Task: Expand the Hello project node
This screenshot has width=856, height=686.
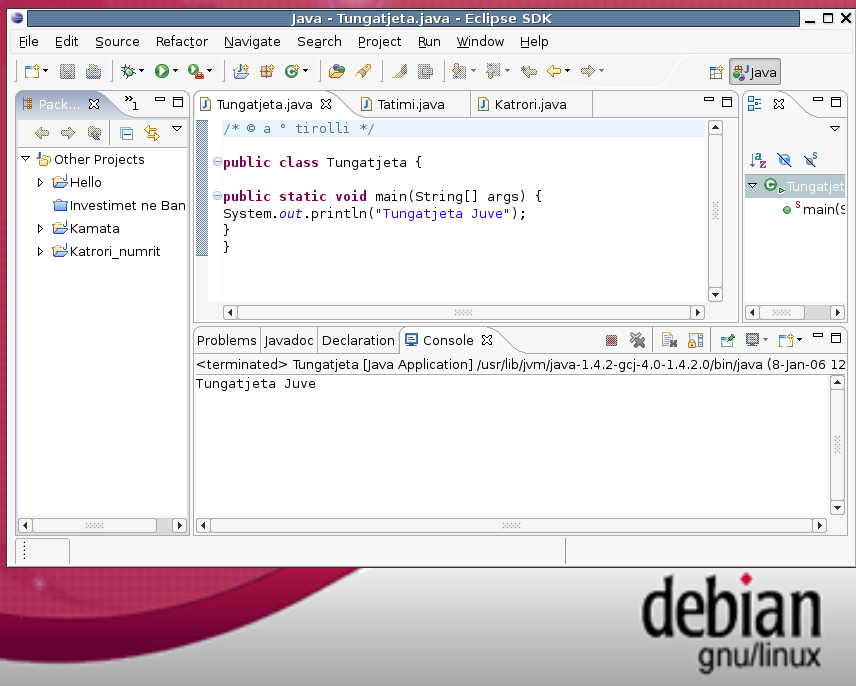Action: pyautogui.click(x=40, y=182)
